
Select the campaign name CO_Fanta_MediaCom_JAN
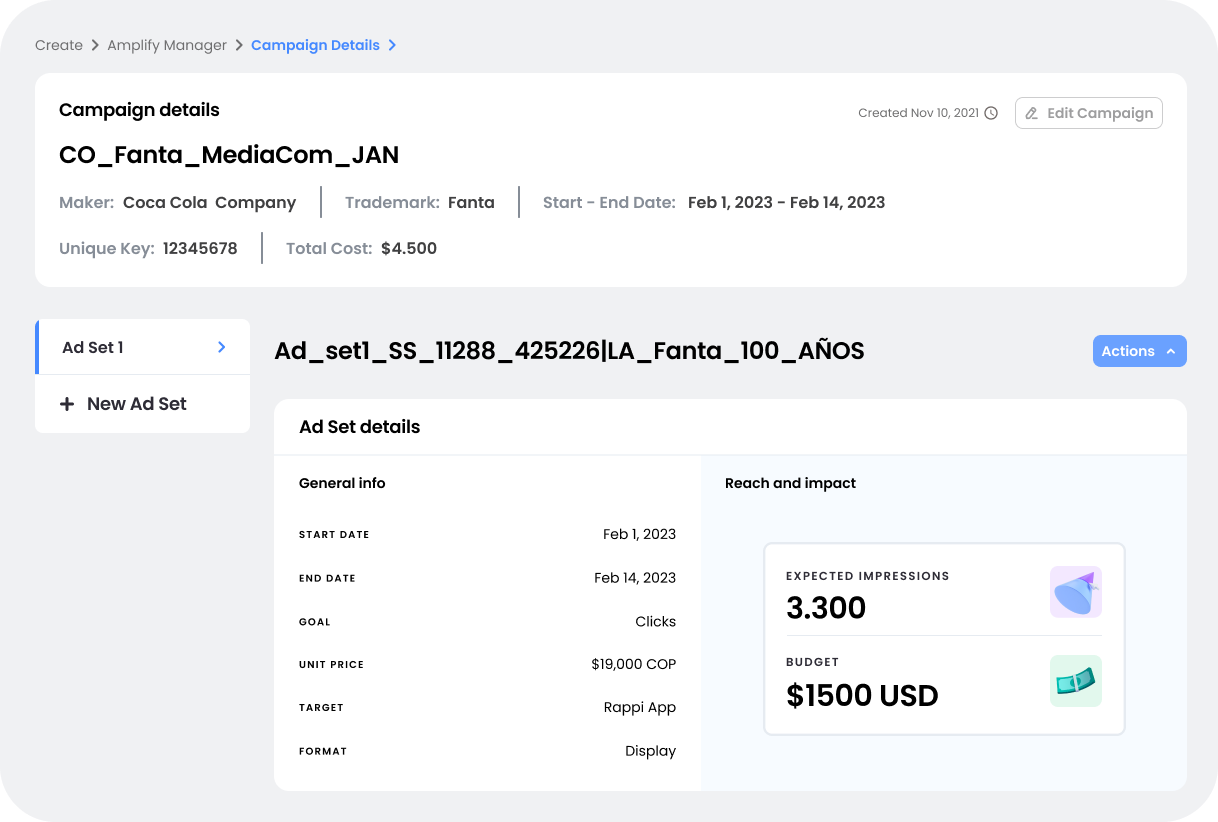pos(229,155)
